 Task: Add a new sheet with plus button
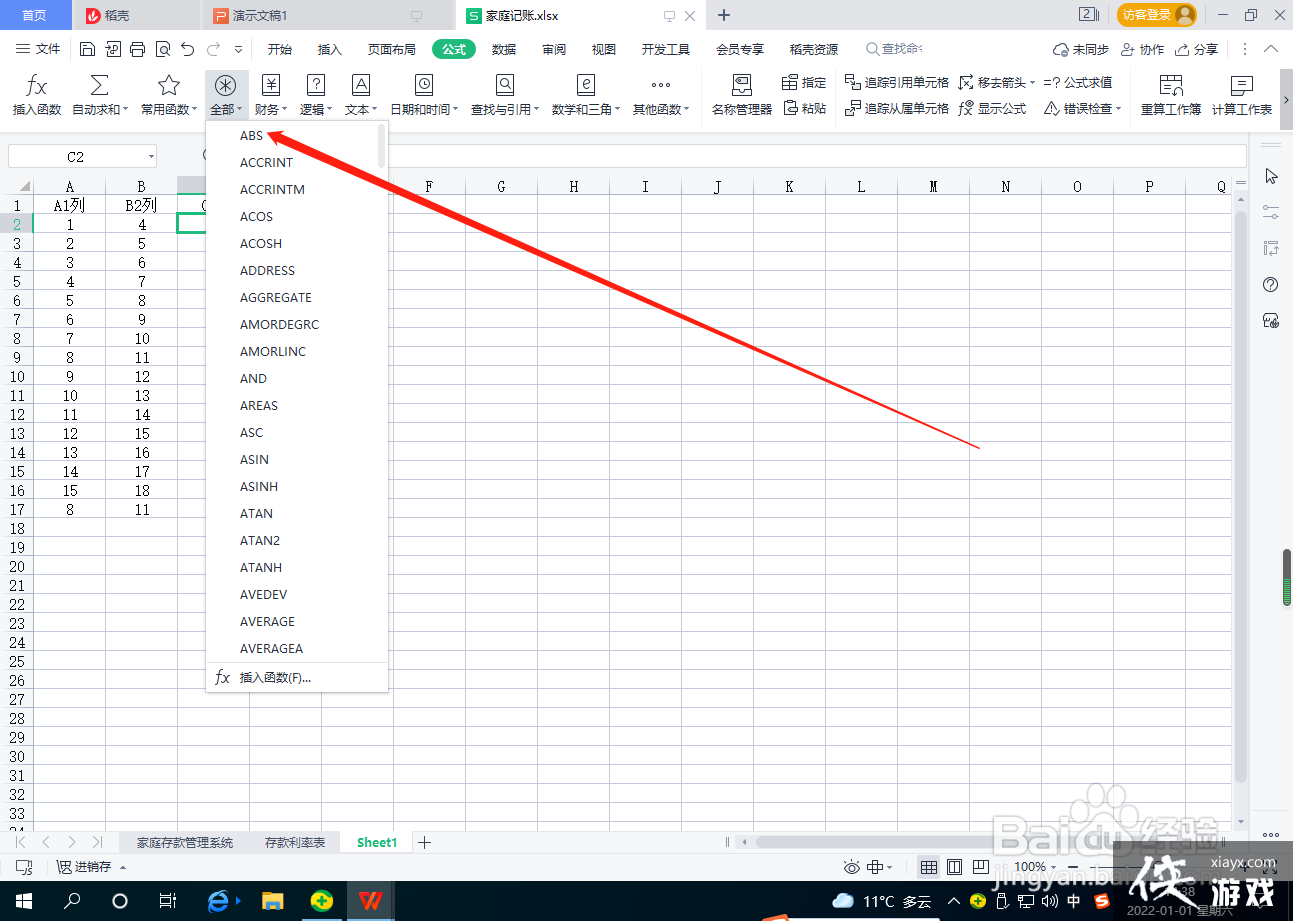click(x=424, y=842)
